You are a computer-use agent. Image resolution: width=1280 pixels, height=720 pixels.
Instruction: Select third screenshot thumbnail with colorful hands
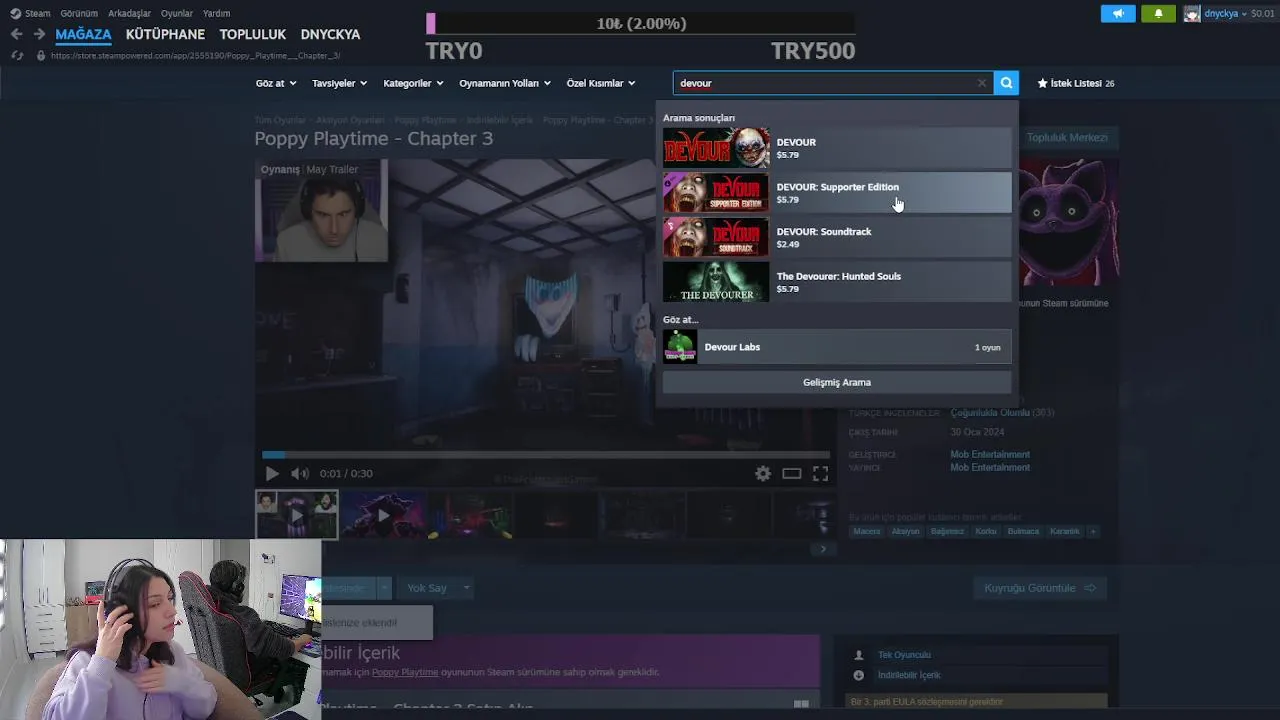pyautogui.click(x=470, y=515)
